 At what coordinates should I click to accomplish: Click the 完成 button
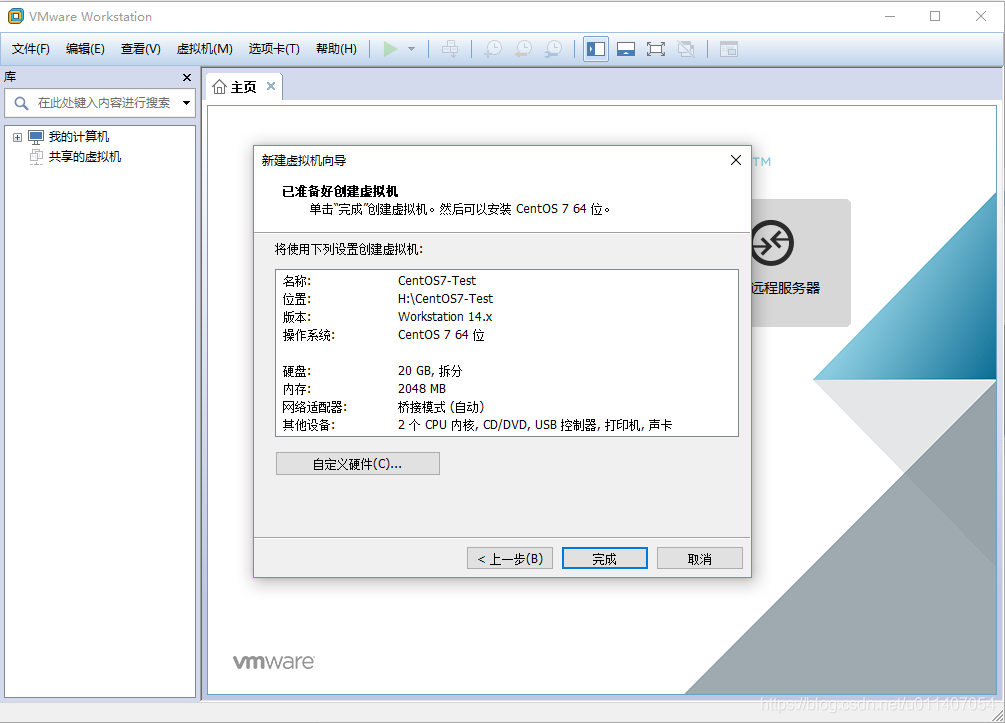pyautogui.click(x=604, y=559)
